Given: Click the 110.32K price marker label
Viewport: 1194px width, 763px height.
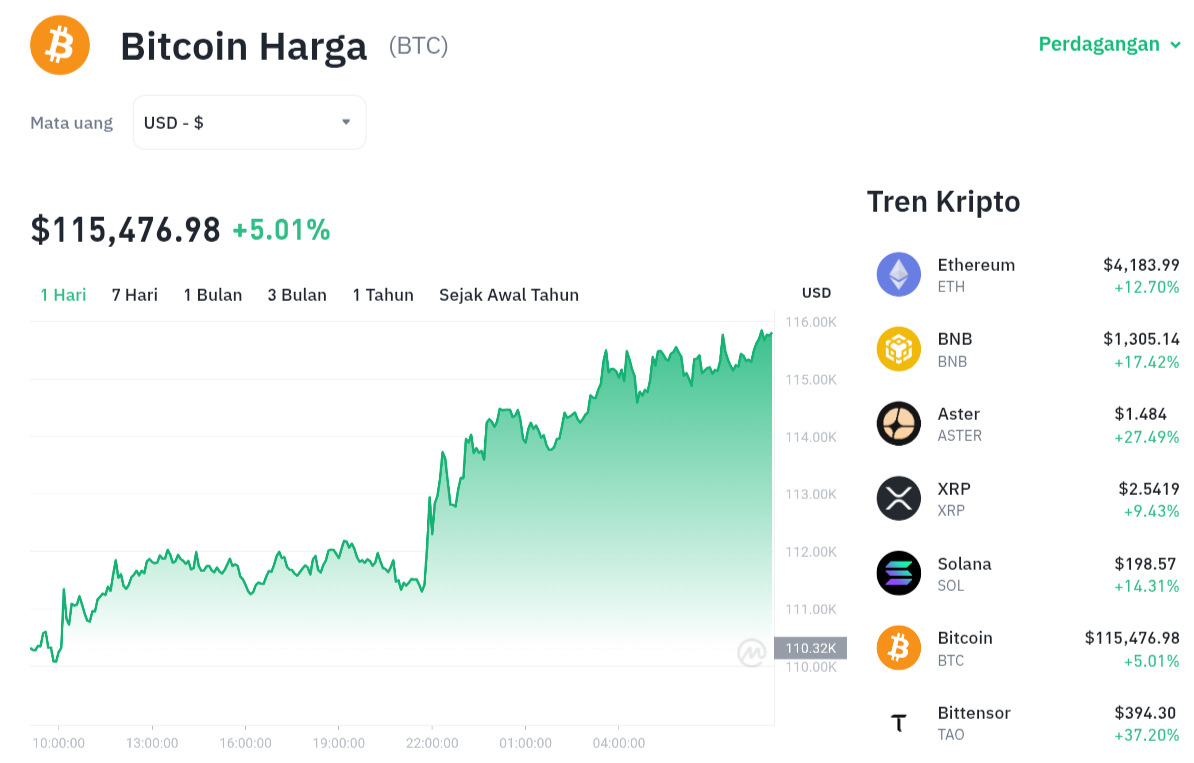Looking at the screenshot, I should tap(811, 648).
